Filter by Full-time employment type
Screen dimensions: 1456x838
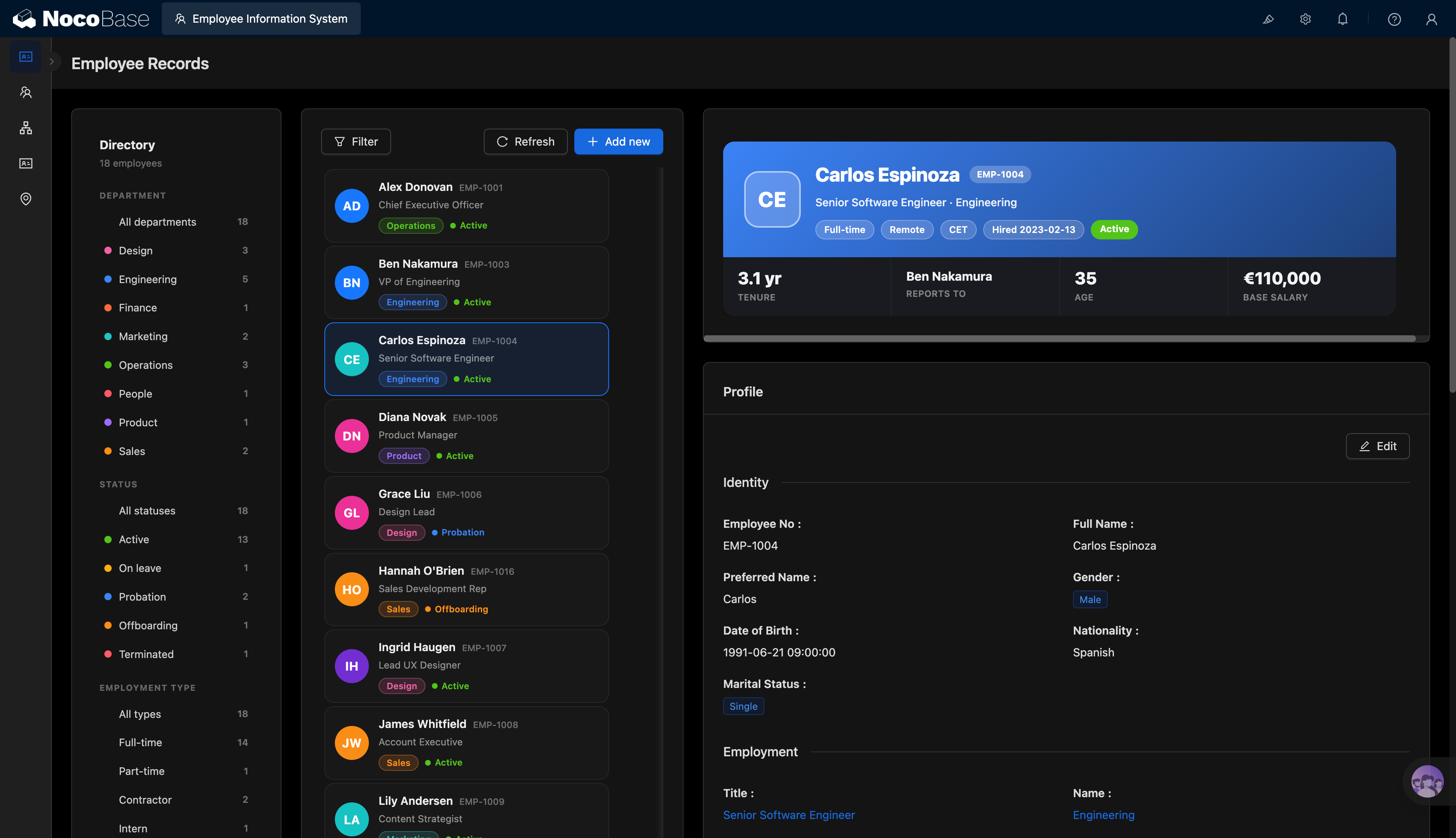[176, 743]
